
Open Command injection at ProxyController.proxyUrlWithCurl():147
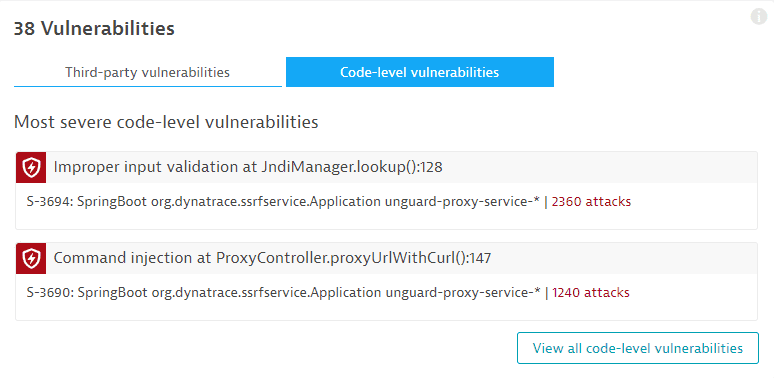click(x=272, y=258)
